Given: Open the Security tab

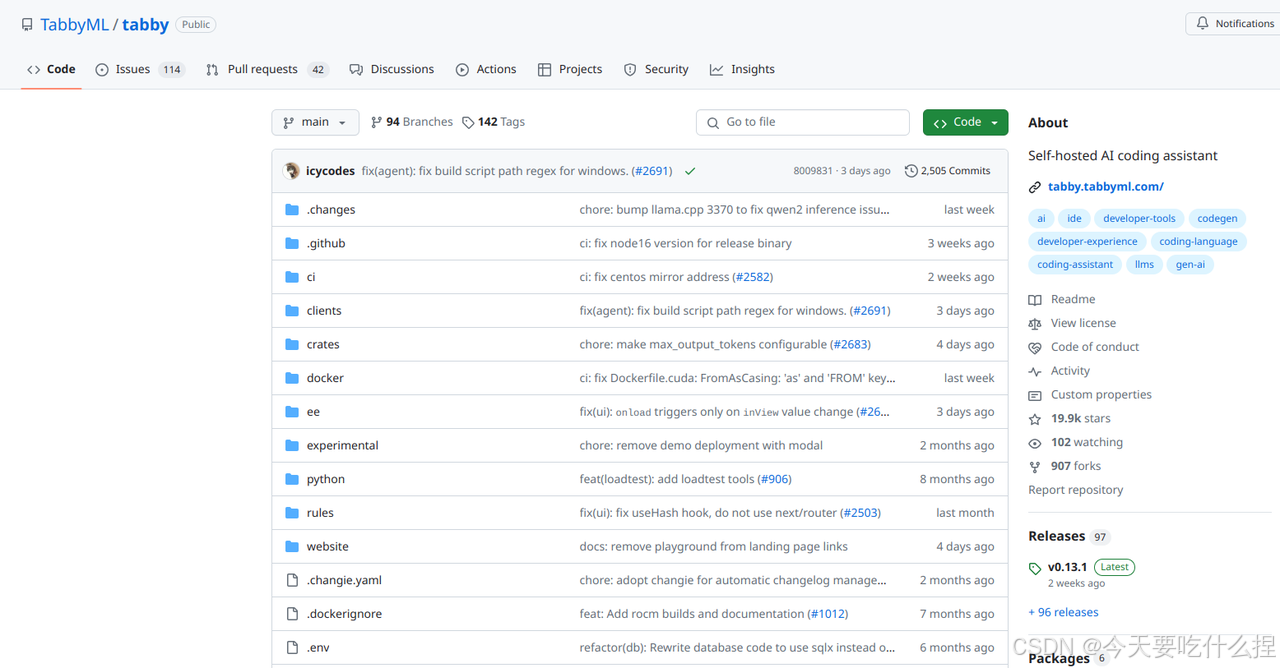Looking at the screenshot, I should pos(656,69).
